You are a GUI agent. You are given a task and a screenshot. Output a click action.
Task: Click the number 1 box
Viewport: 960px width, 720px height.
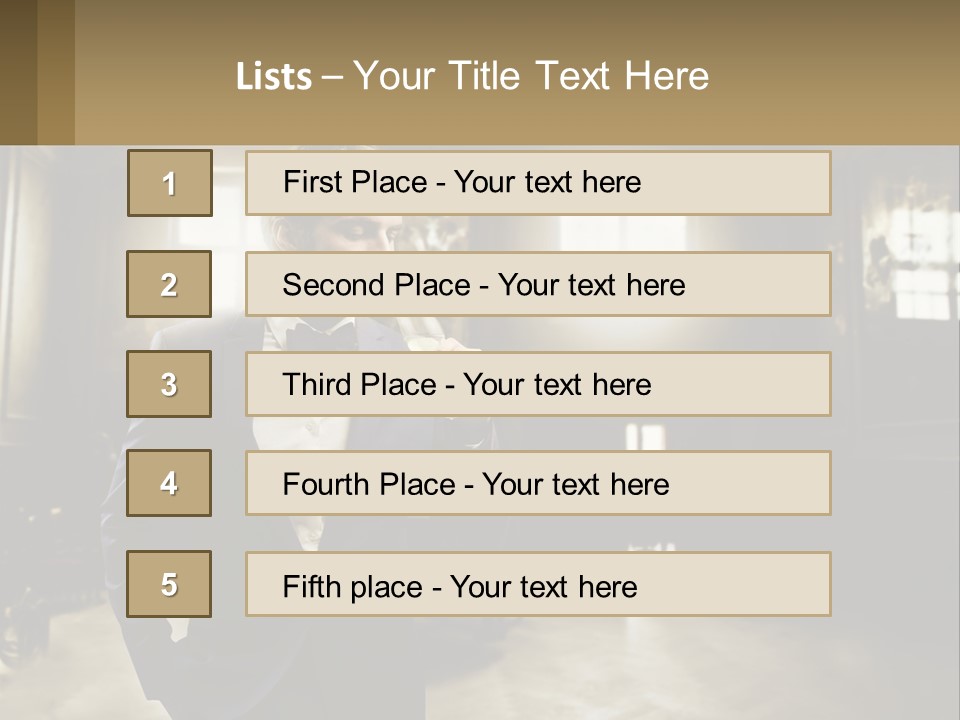(x=169, y=183)
